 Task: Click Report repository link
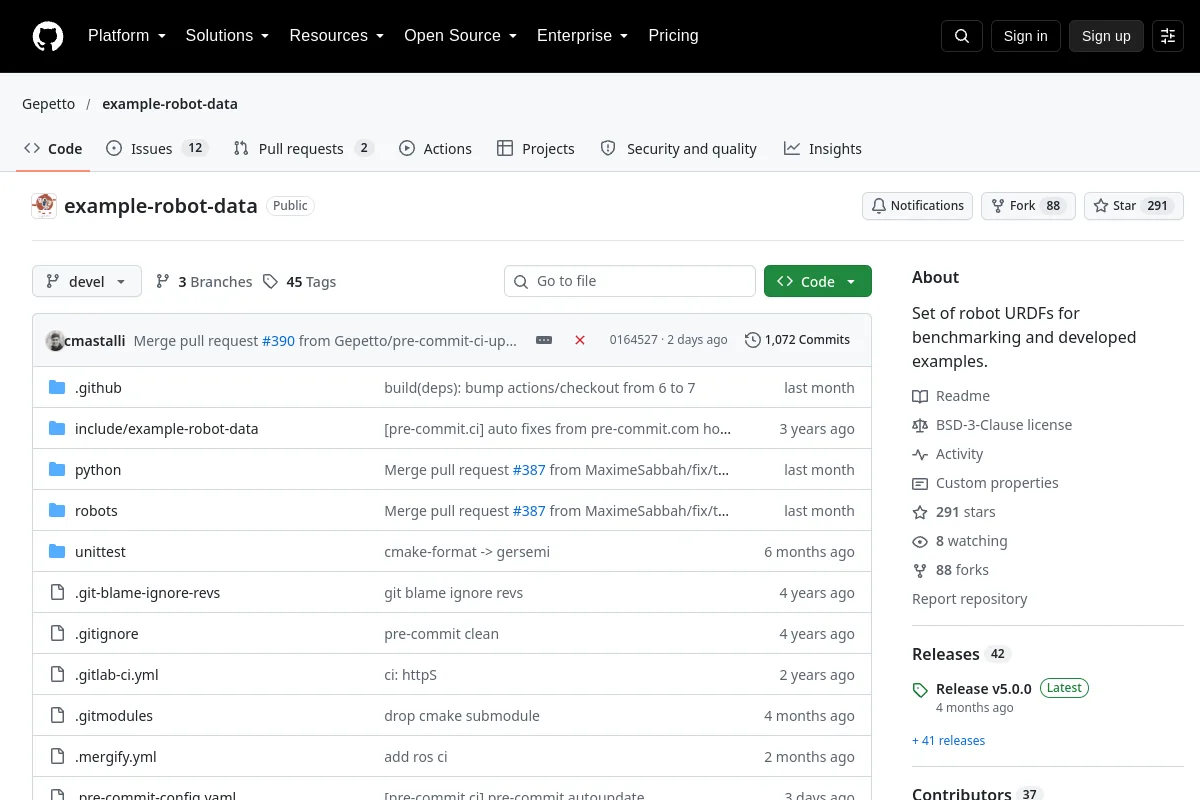969,599
